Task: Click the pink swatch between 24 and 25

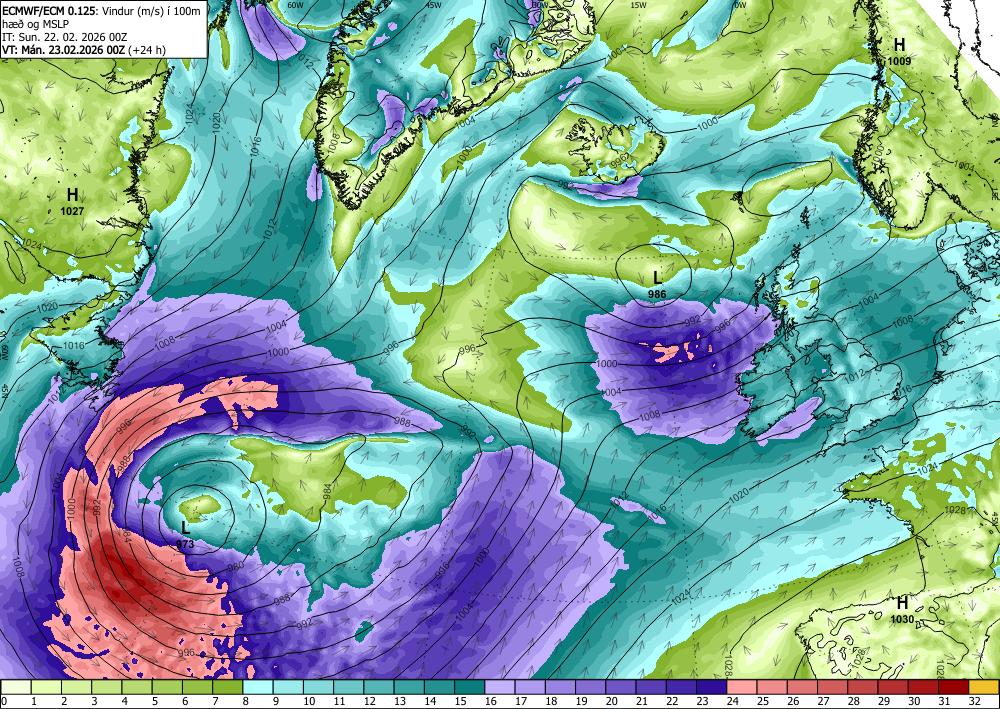Action: coord(743,687)
